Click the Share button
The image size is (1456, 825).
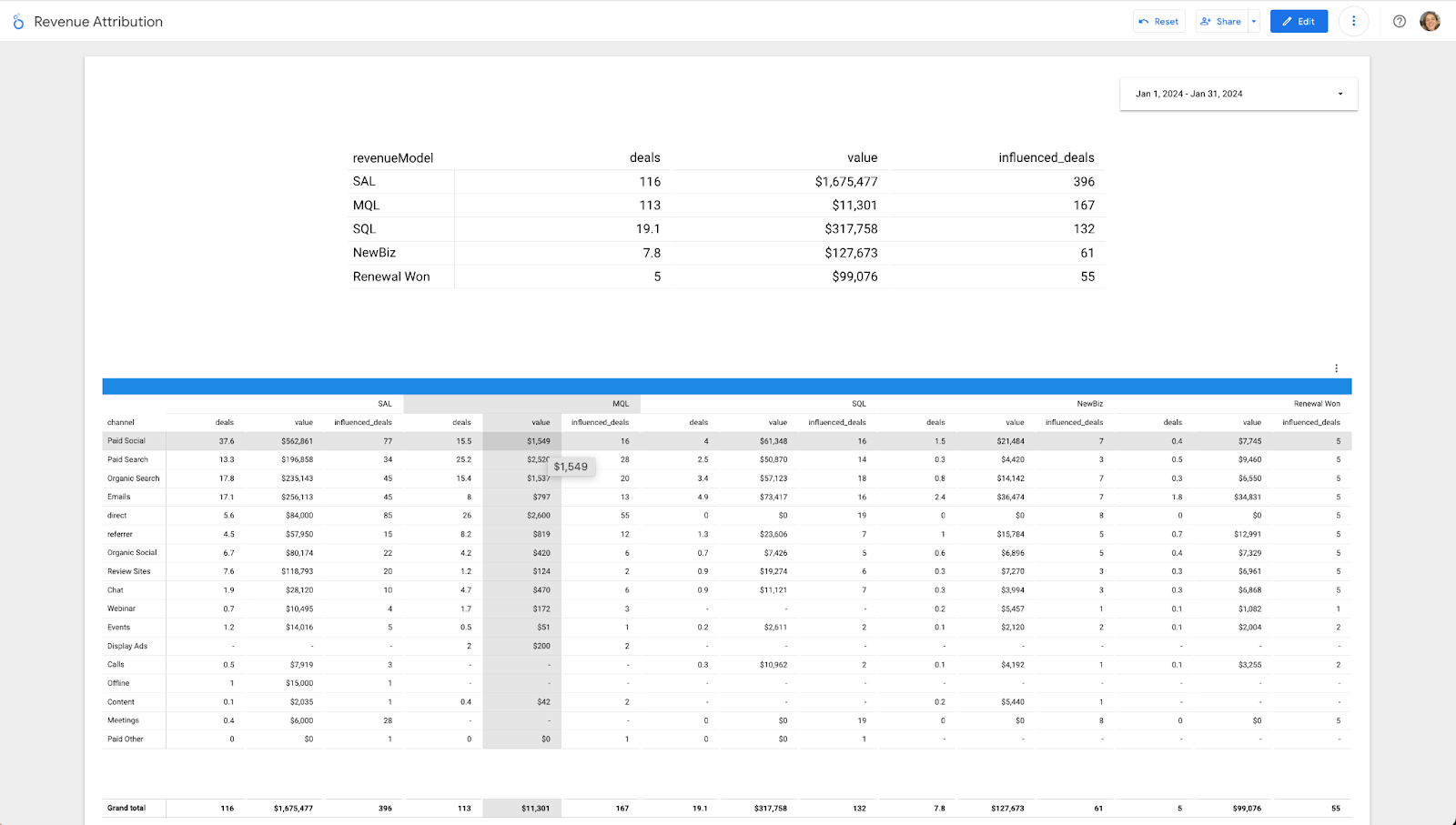coord(1220,21)
